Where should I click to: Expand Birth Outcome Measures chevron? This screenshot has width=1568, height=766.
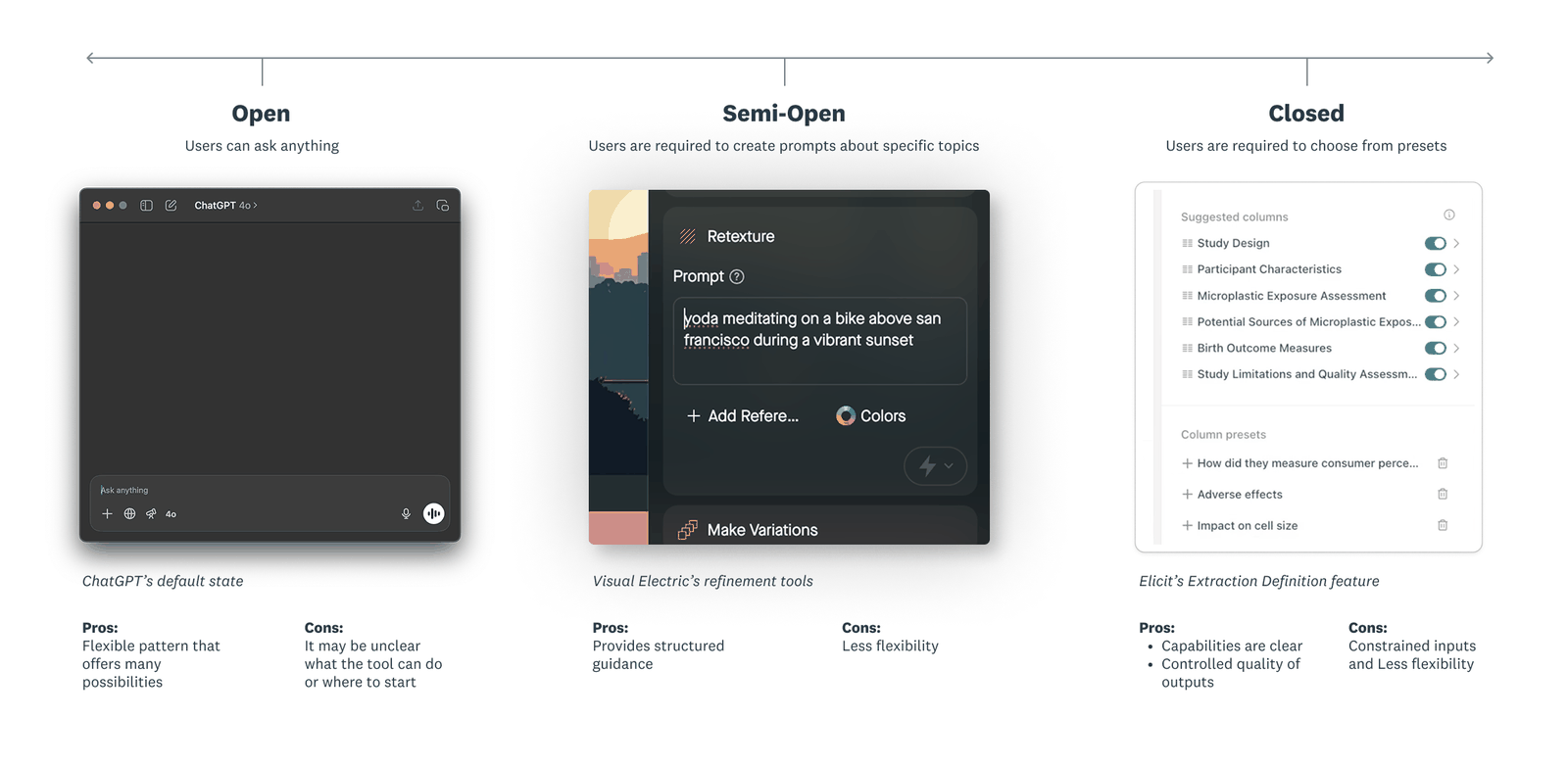[x=1457, y=348]
